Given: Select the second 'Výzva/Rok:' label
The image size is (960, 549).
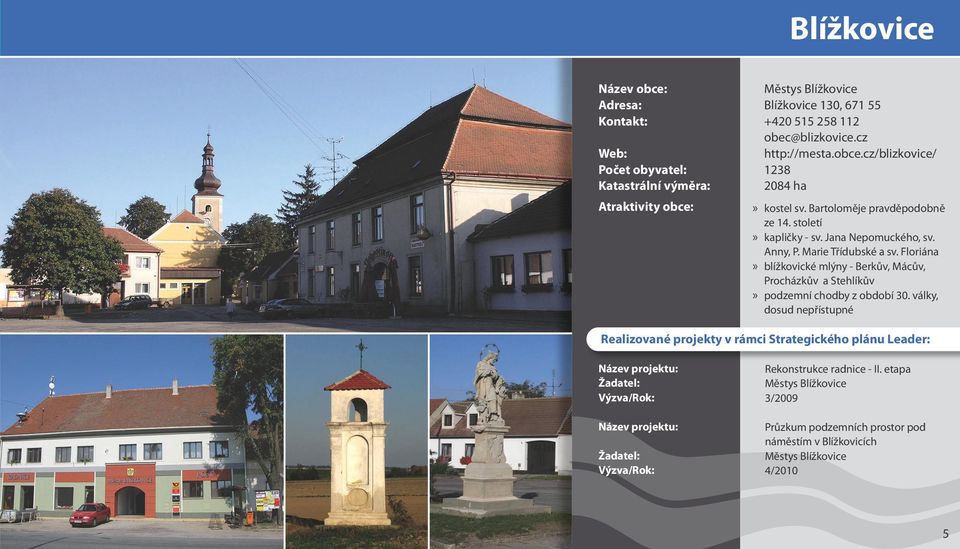Looking at the screenshot, I should coord(626,470).
